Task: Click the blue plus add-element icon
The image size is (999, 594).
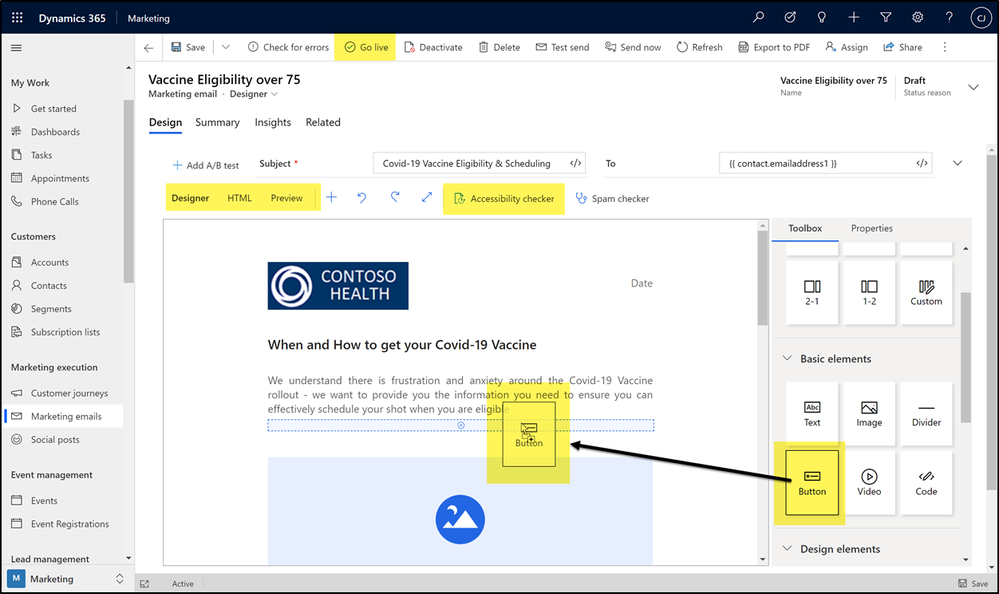Action: tap(331, 198)
